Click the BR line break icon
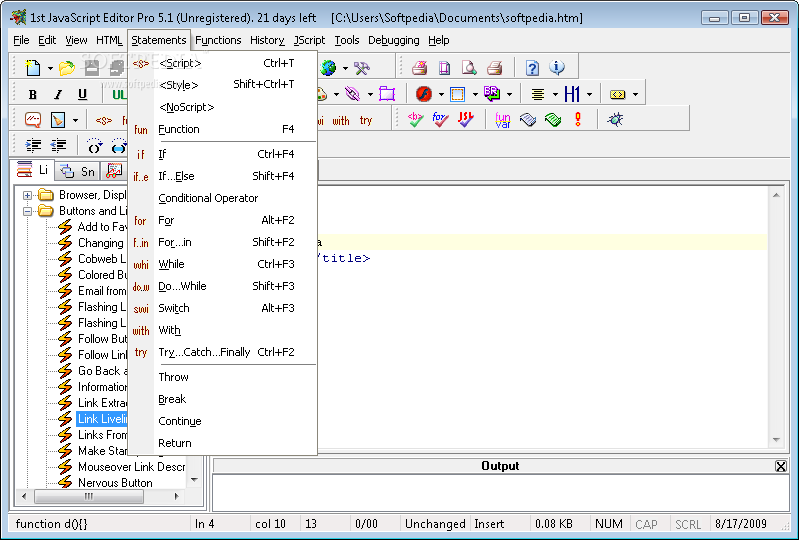The height and width of the screenshot is (540, 799). coord(492,94)
